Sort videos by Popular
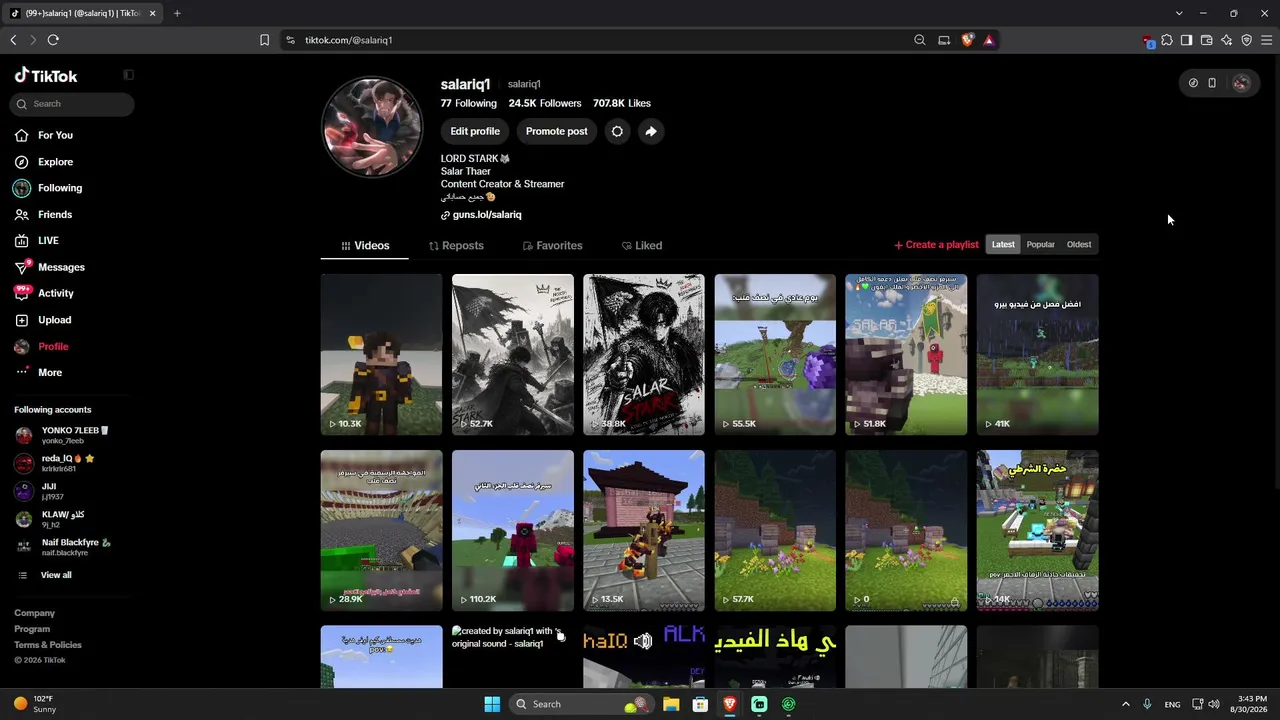This screenshot has width=1280, height=720. pyautogui.click(x=1041, y=245)
